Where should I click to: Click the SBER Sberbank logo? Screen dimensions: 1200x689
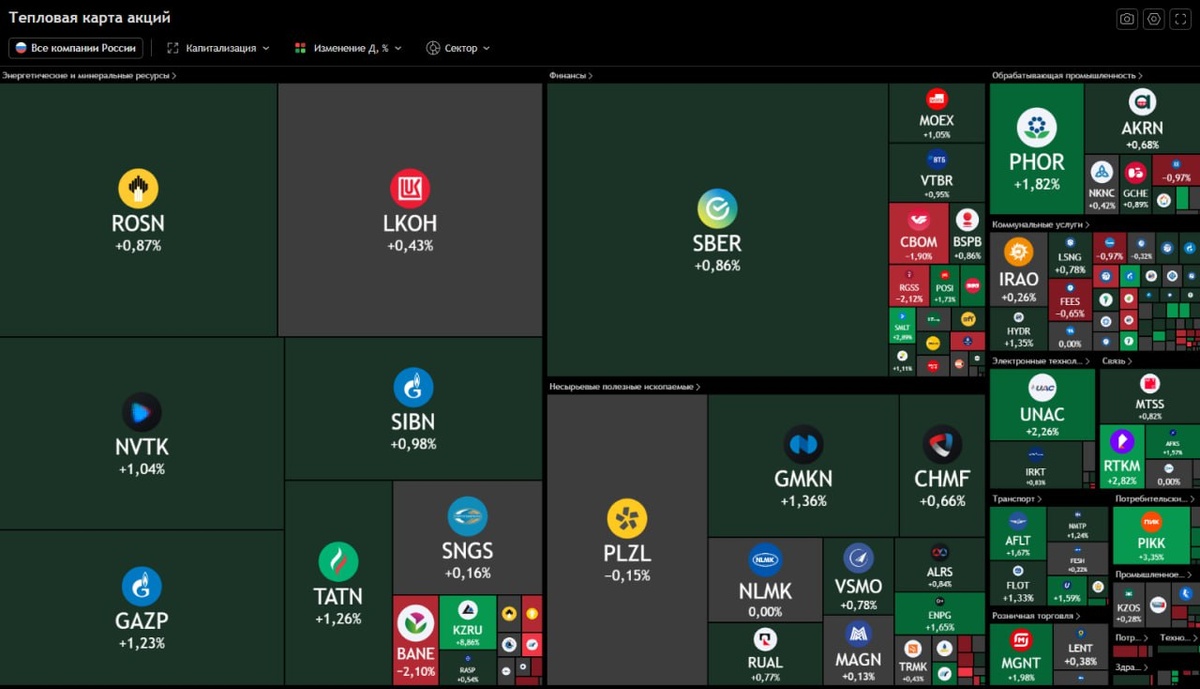[717, 208]
